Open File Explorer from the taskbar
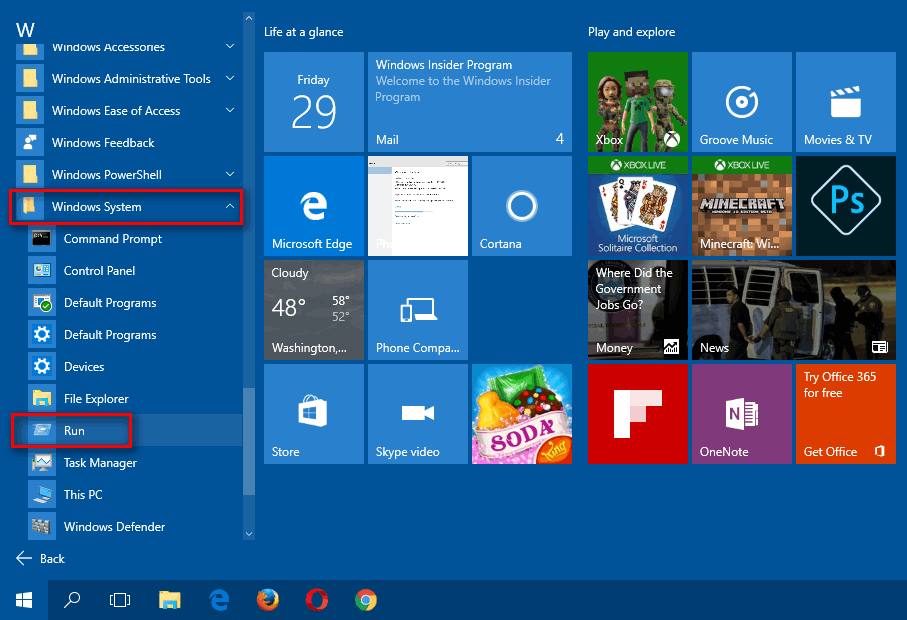This screenshot has height=620, width=907. (x=169, y=600)
